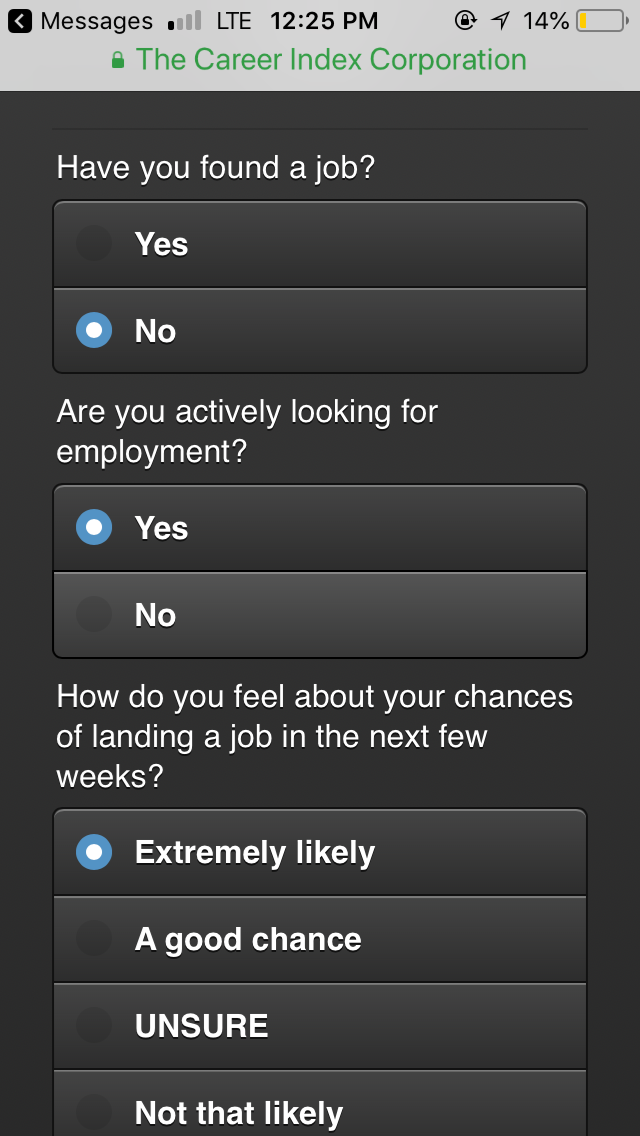
Task: Tap the Messages return label
Action: click(x=96, y=20)
